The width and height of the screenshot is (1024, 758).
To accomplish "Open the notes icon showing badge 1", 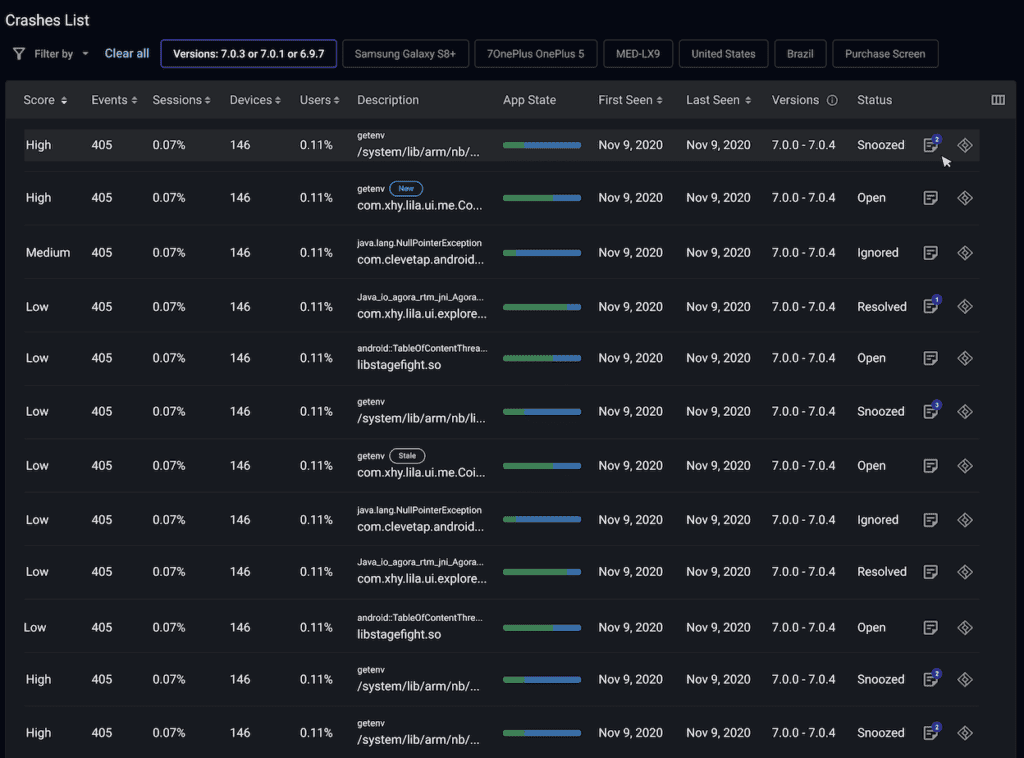I will coord(931,306).
